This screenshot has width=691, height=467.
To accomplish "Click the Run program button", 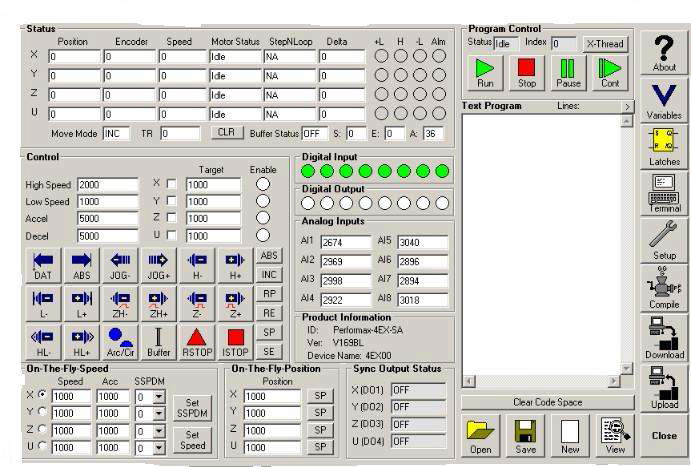I will pyautogui.click(x=485, y=73).
